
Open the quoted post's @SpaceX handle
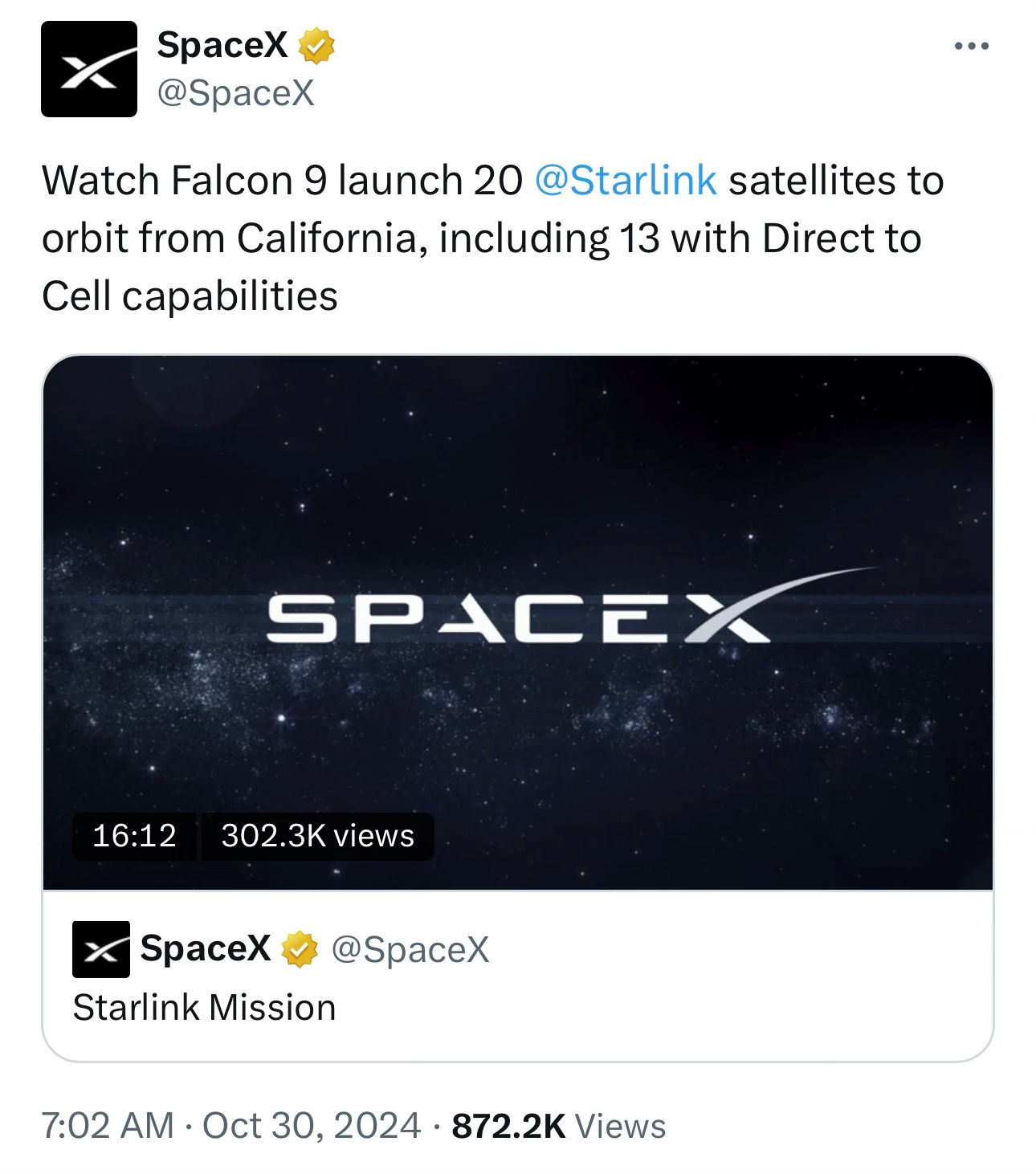[x=410, y=950]
